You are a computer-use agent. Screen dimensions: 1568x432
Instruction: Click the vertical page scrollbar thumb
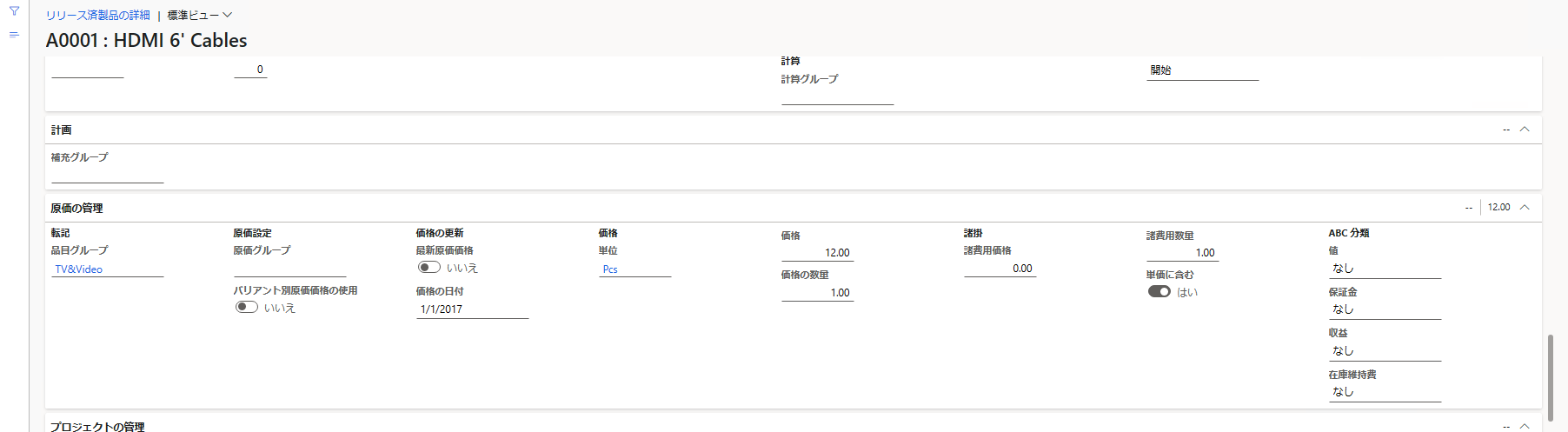pyautogui.click(x=1551, y=377)
